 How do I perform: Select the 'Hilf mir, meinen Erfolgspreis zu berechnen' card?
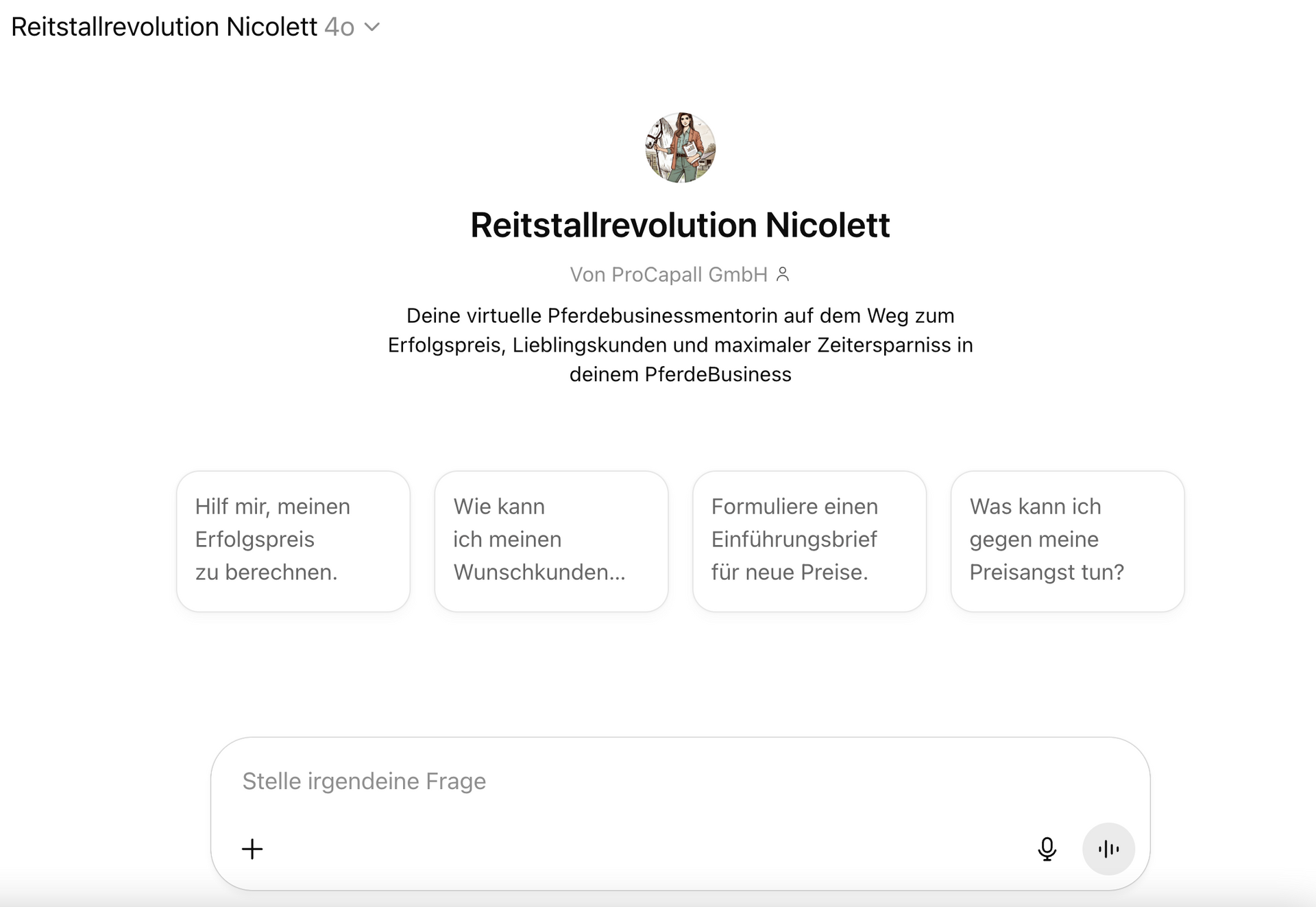point(293,541)
